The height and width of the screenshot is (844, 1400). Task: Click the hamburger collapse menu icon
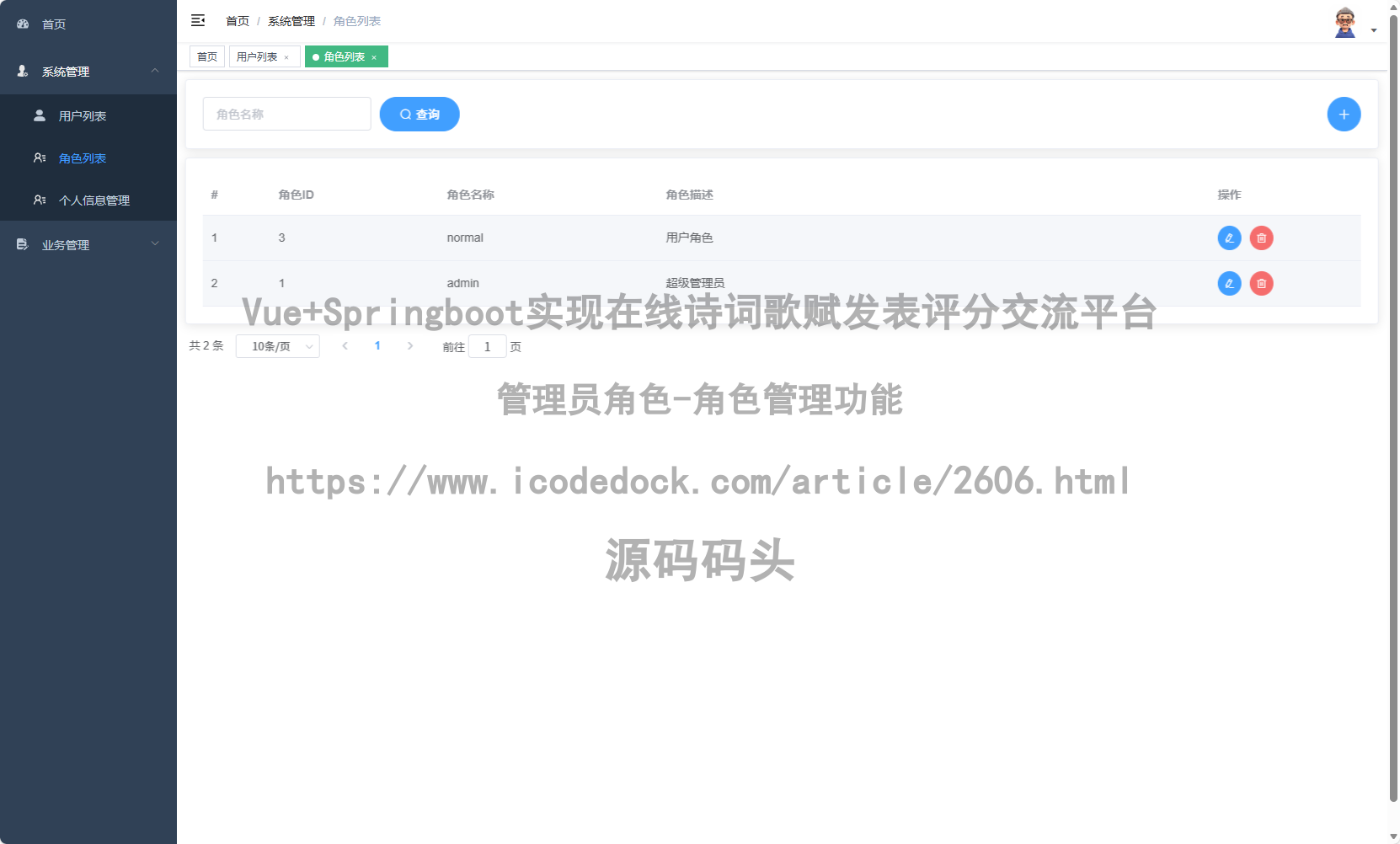click(198, 20)
